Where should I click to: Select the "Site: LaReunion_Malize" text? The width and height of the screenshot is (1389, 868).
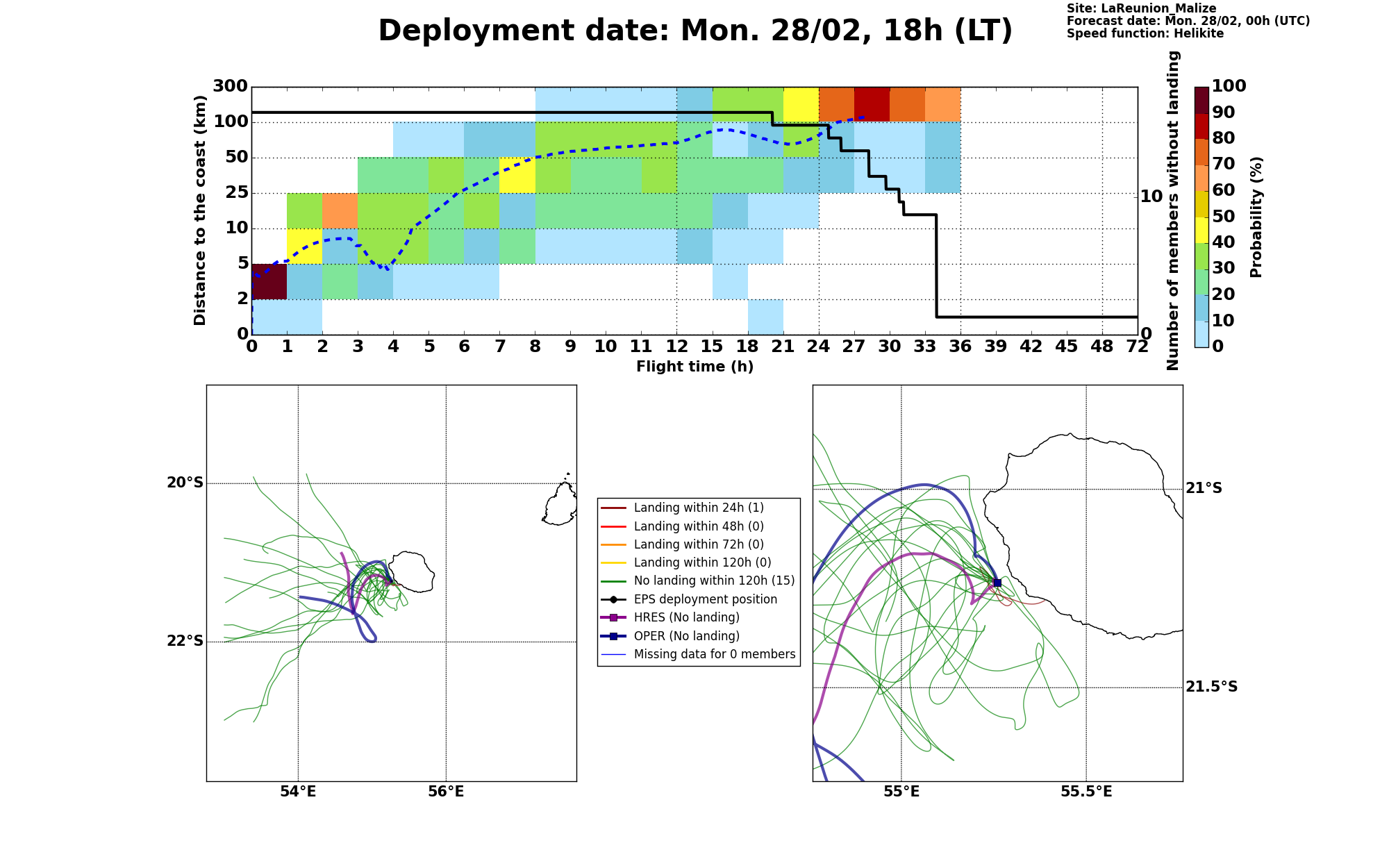tap(1142, 8)
